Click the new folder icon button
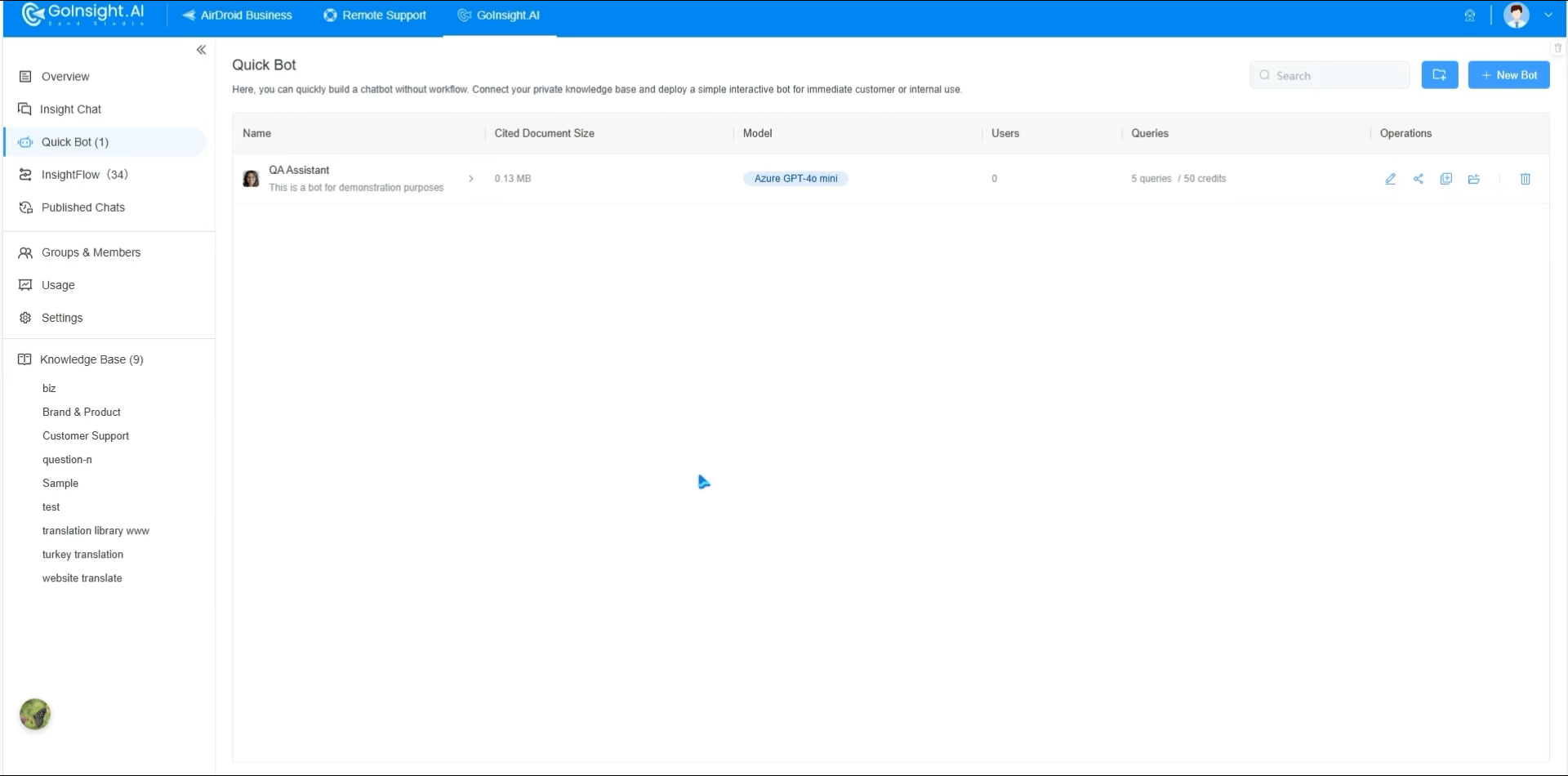Screen dimensions: 1568x776 pos(1440,75)
